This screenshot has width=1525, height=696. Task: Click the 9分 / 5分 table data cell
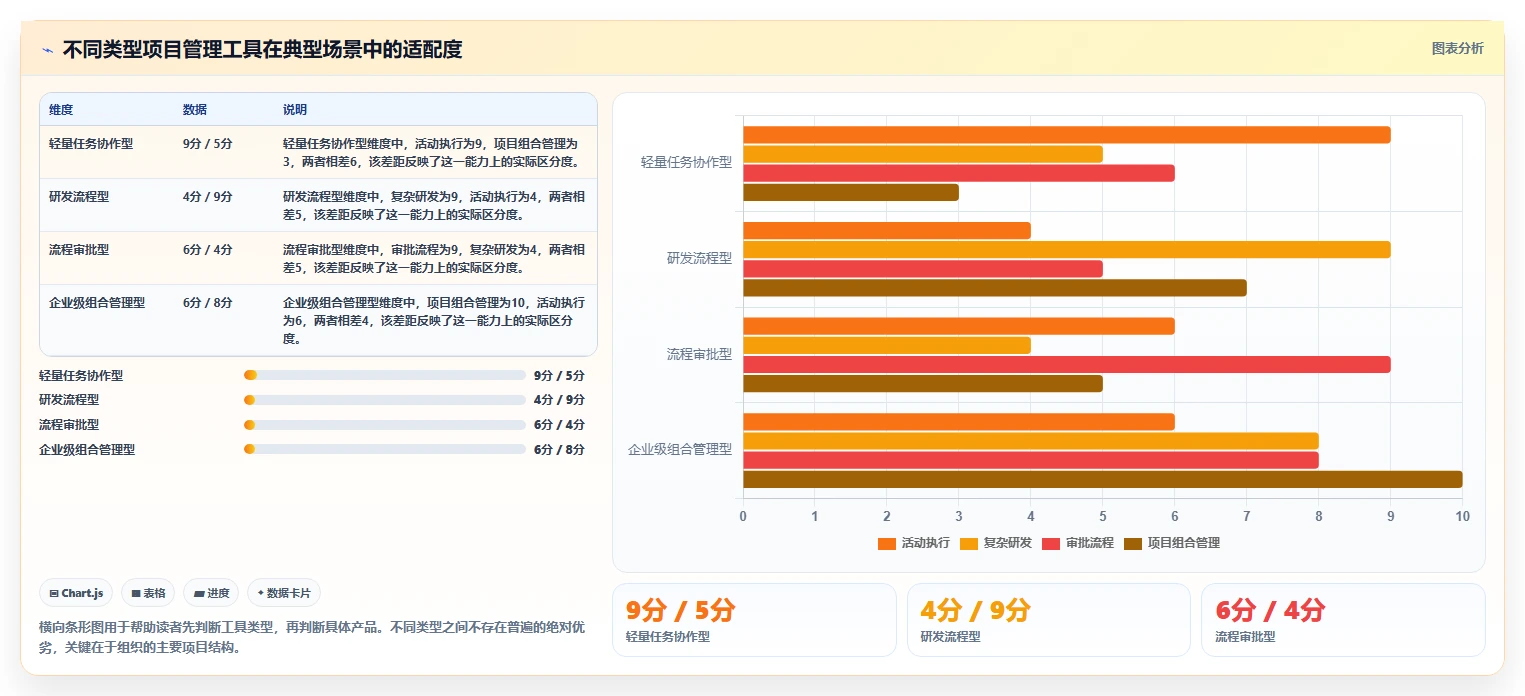[x=208, y=143]
